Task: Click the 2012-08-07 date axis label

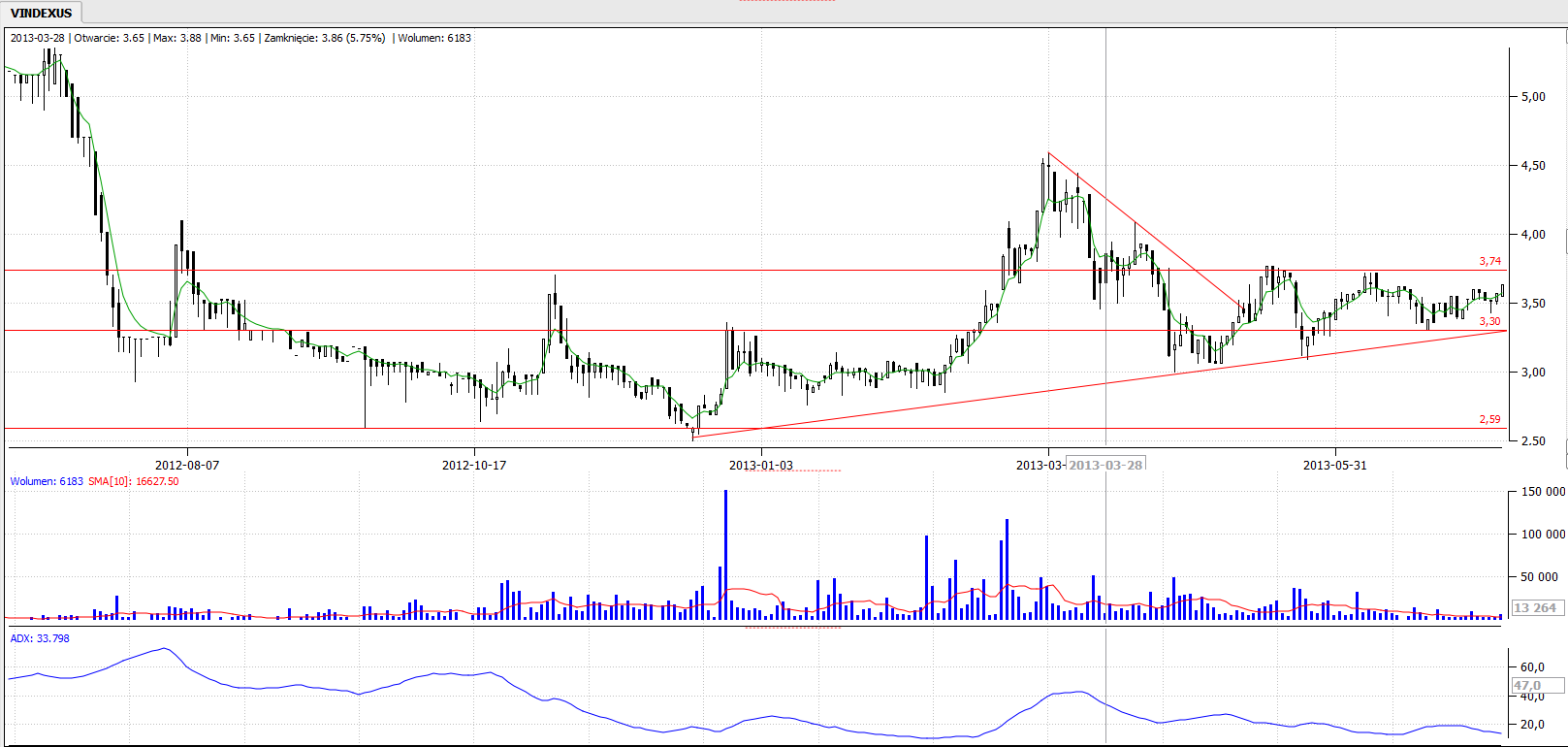Action: pos(187,465)
